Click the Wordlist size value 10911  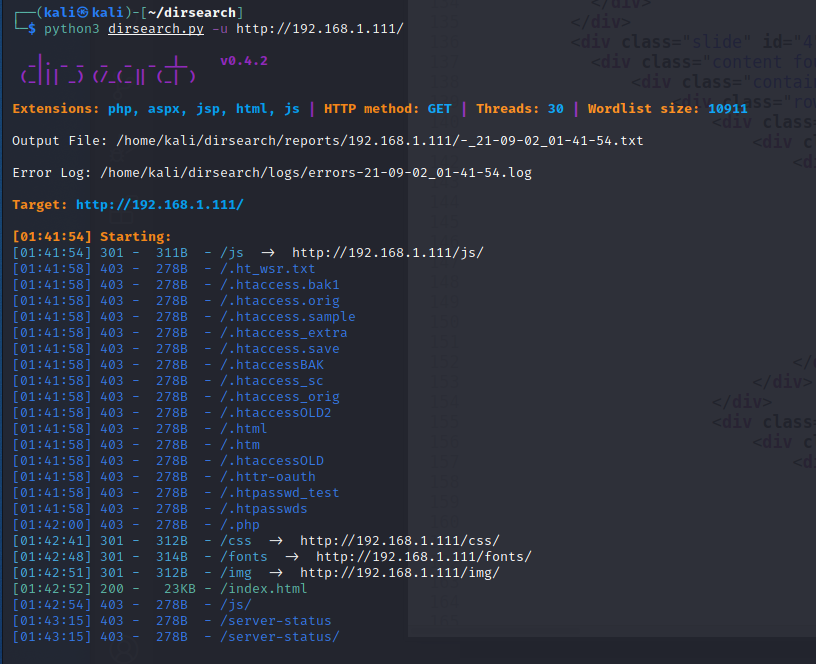[727, 108]
